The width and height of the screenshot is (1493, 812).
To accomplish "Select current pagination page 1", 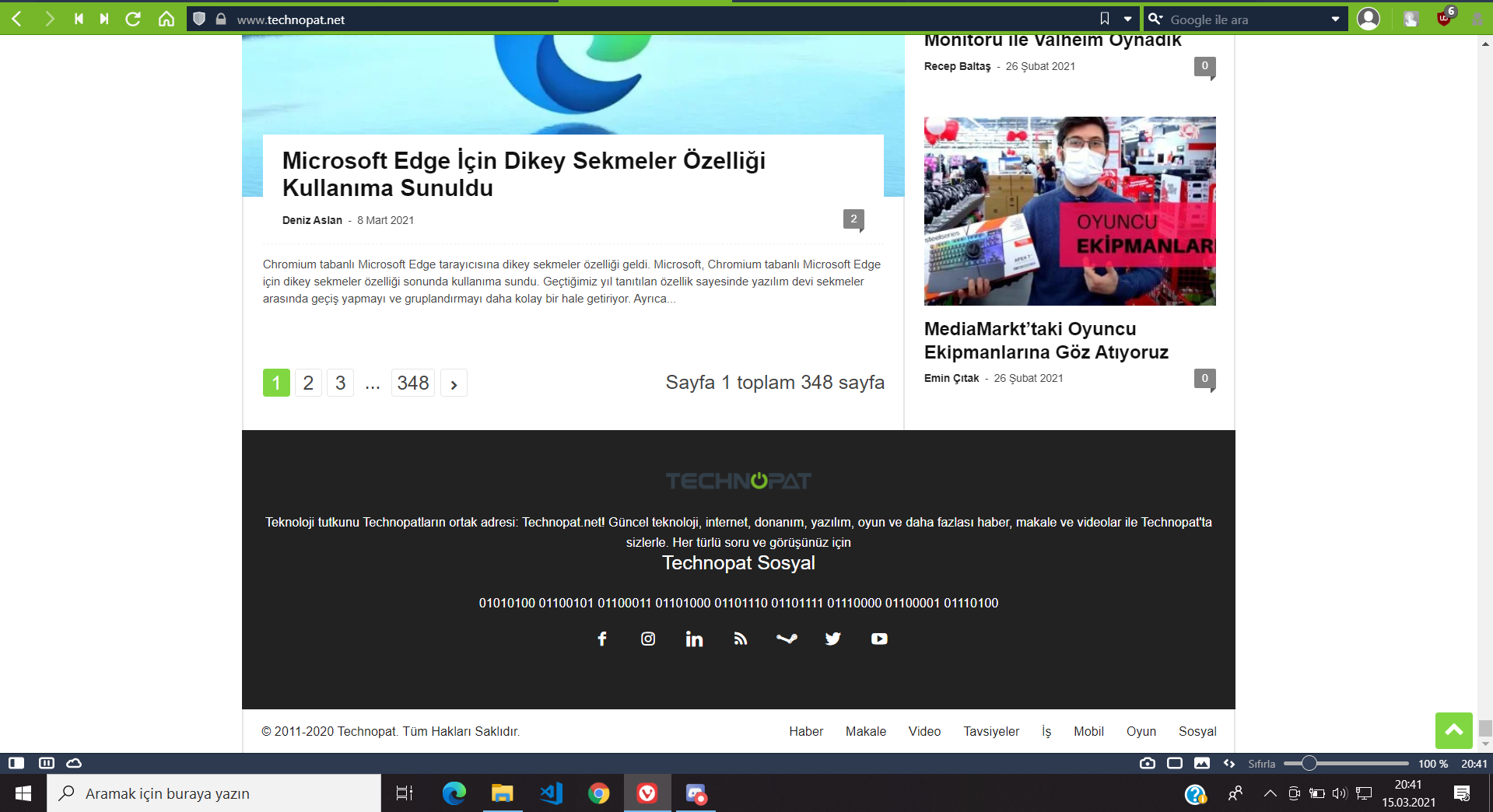I will pos(276,383).
